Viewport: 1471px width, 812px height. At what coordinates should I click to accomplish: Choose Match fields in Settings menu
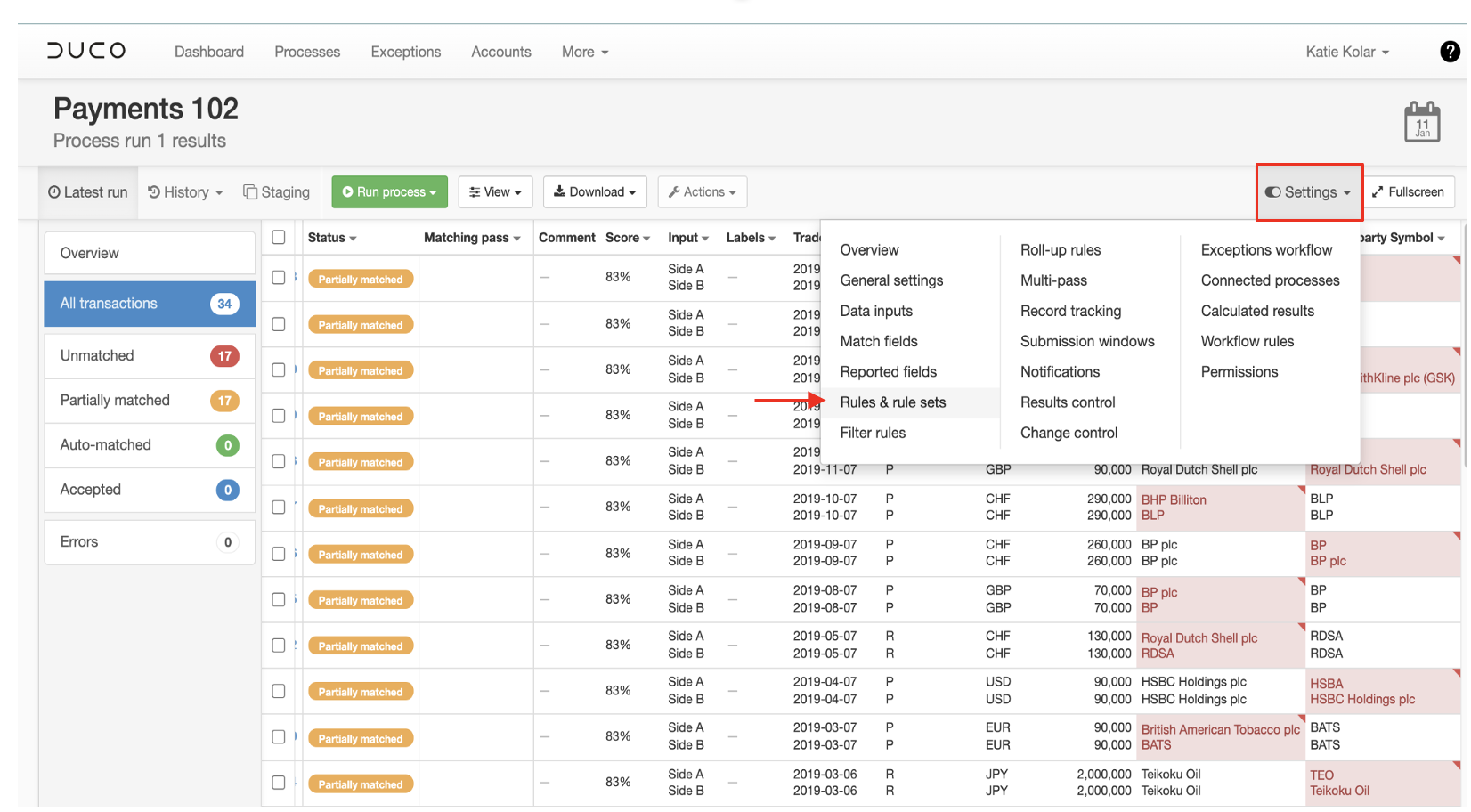pos(879,341)
